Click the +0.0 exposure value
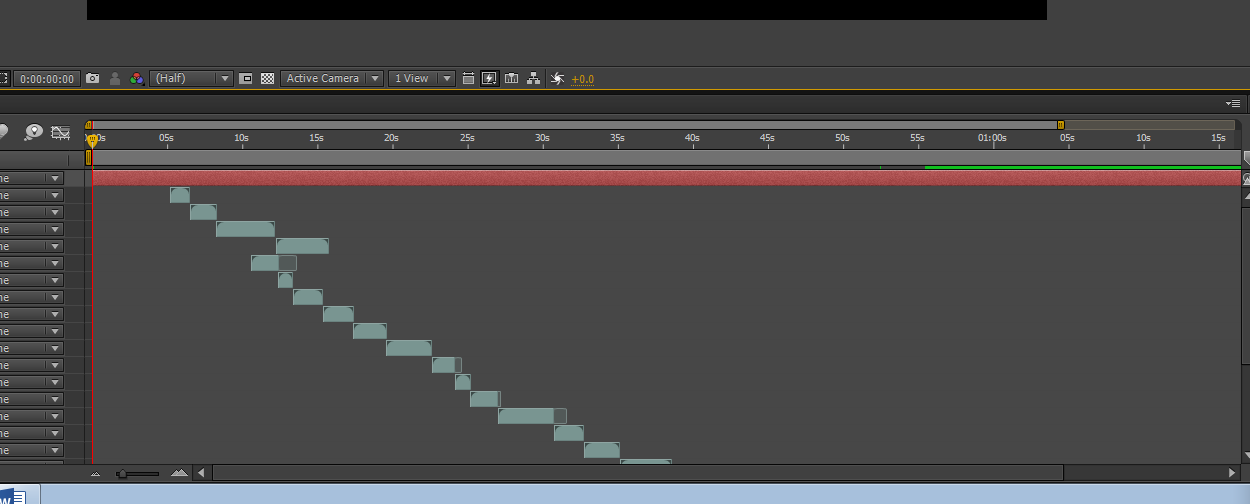 pos(582,79)
